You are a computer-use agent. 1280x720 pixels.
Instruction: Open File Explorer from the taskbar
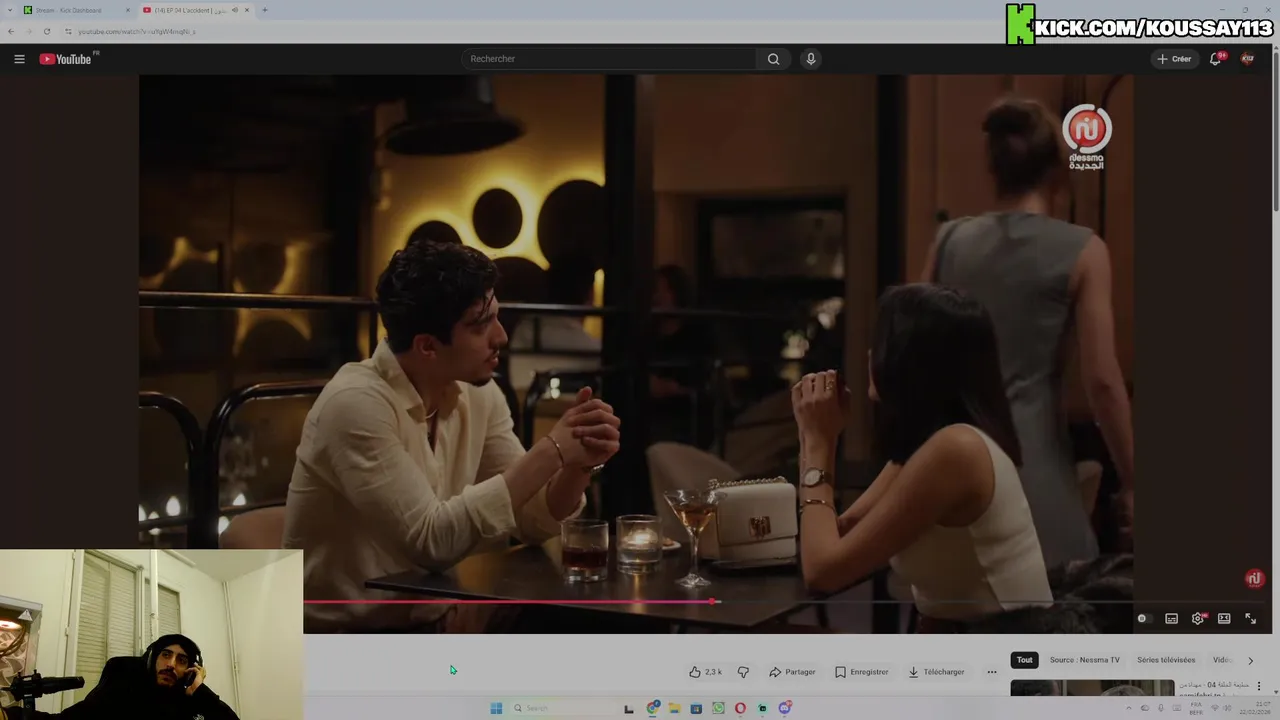[x=674, y=708]
